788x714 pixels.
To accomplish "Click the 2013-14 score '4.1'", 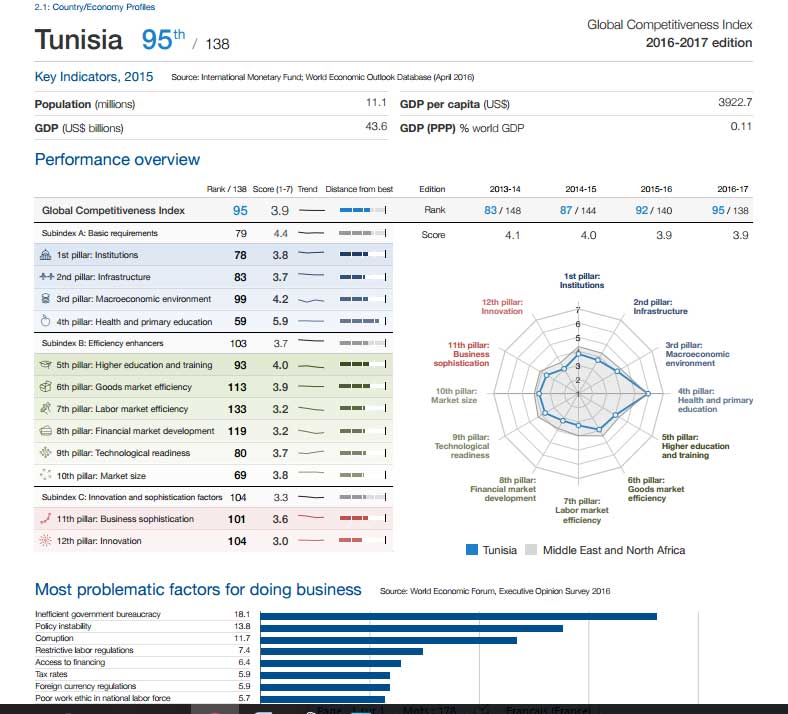I will coord(513,235).
